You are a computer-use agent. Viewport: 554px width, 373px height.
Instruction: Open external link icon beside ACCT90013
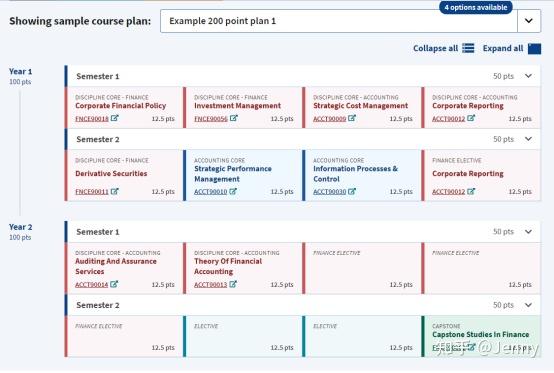pyautogui.click(x=233, y=284)
